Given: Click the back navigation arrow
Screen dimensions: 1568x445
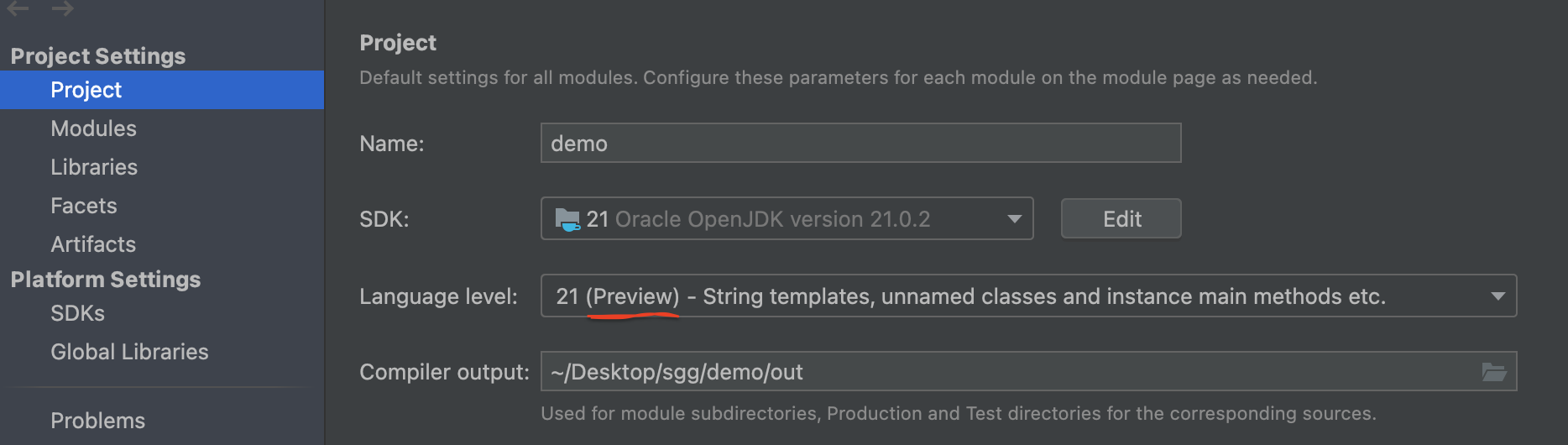Looking at the screenshot, I should point(18,8).
